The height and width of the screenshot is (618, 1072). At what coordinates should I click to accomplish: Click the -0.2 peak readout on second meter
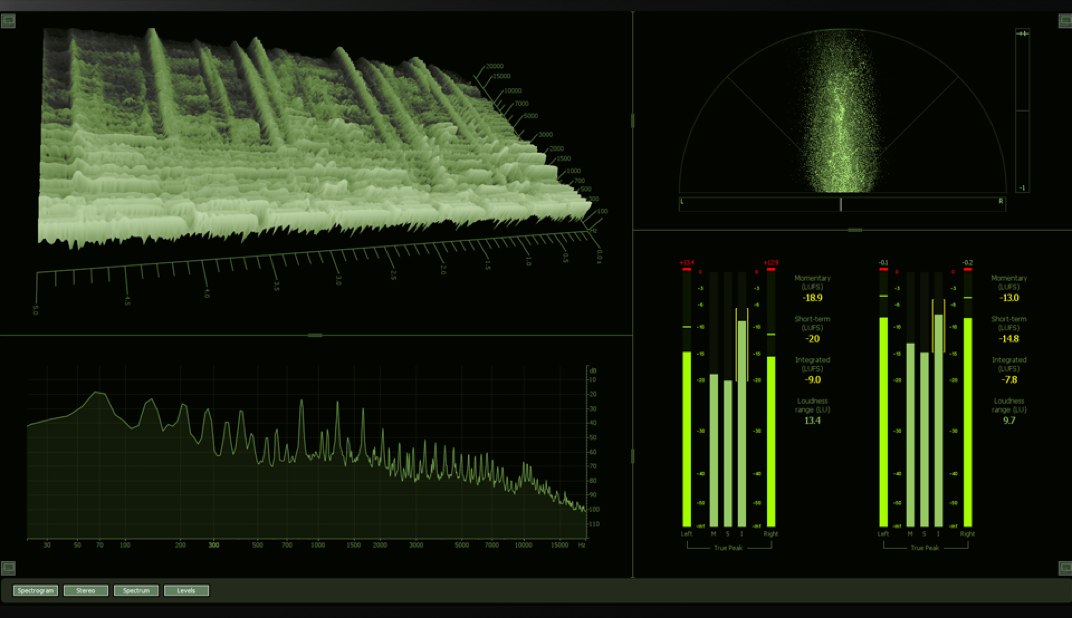967,263
